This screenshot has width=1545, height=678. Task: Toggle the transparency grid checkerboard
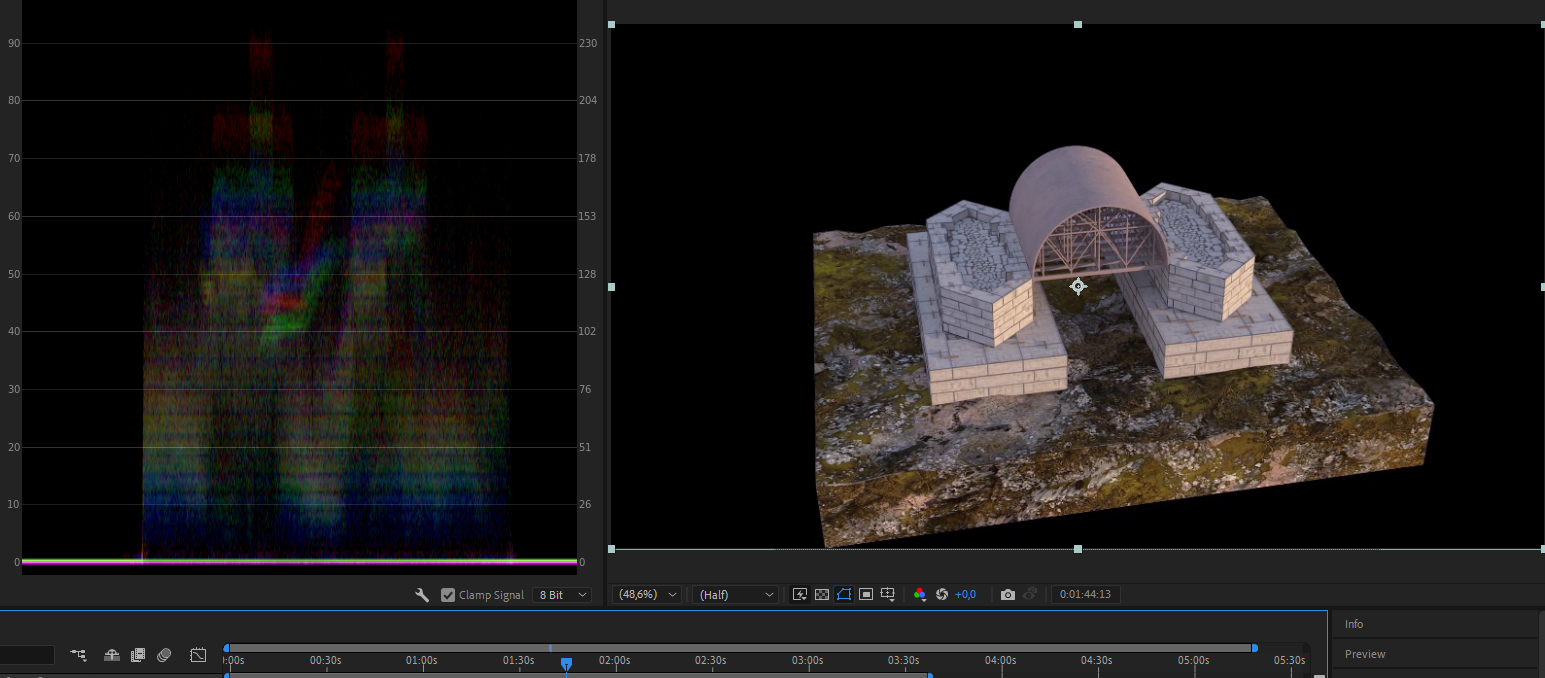pyautogui.click(x=822, y=594)
